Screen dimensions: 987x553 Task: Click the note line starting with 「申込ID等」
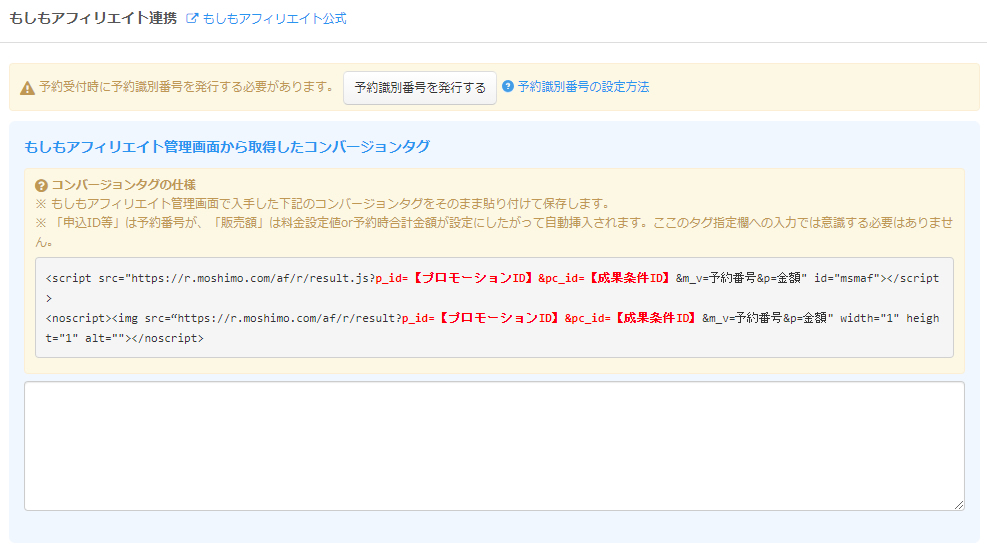[x=490, y=221]
